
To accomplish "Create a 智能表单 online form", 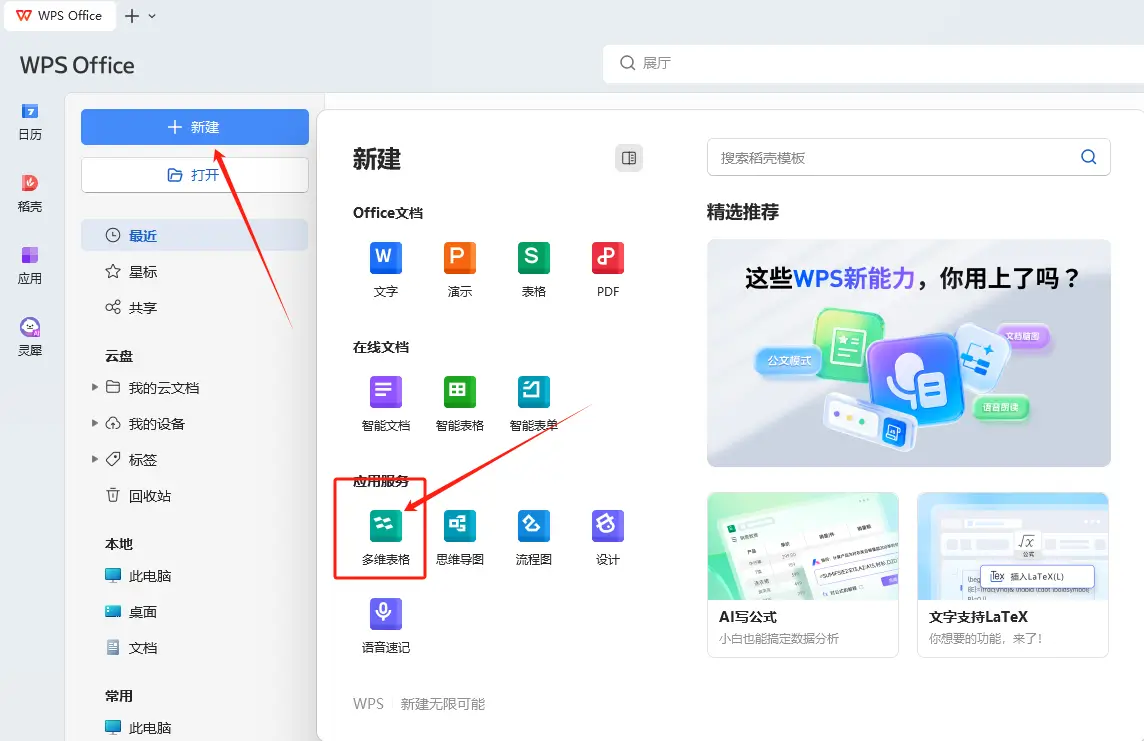I will [533, 404].
